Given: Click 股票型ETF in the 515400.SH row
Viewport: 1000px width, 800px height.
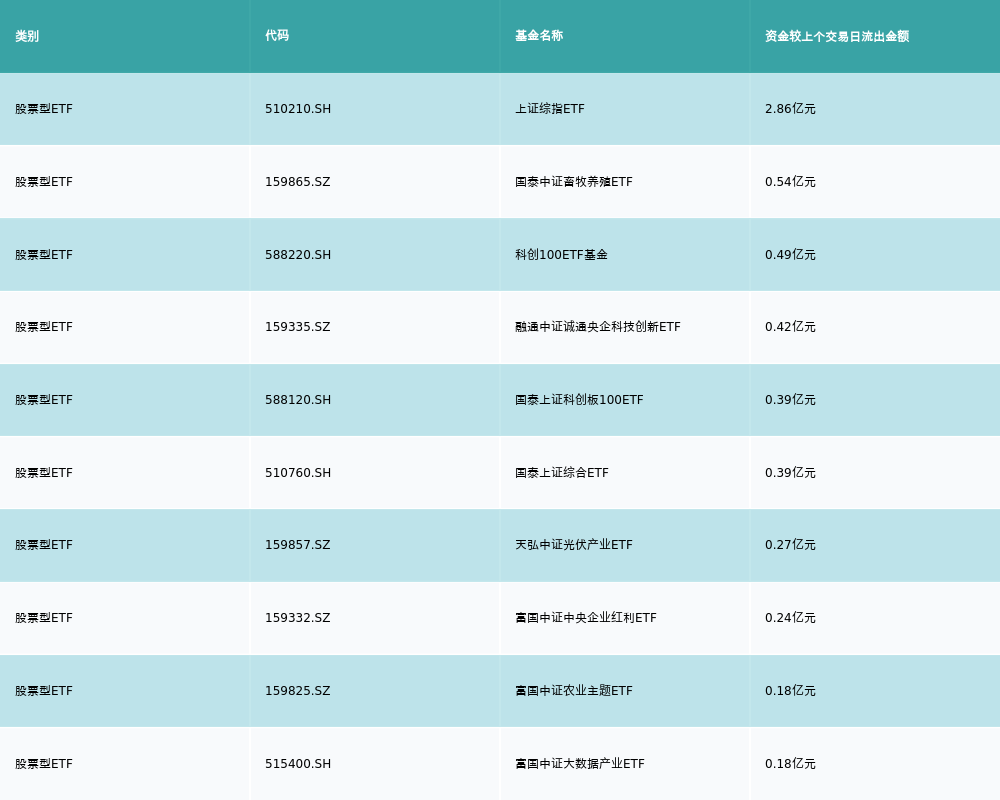Looking at the screenshot, I should coord(44,764).
